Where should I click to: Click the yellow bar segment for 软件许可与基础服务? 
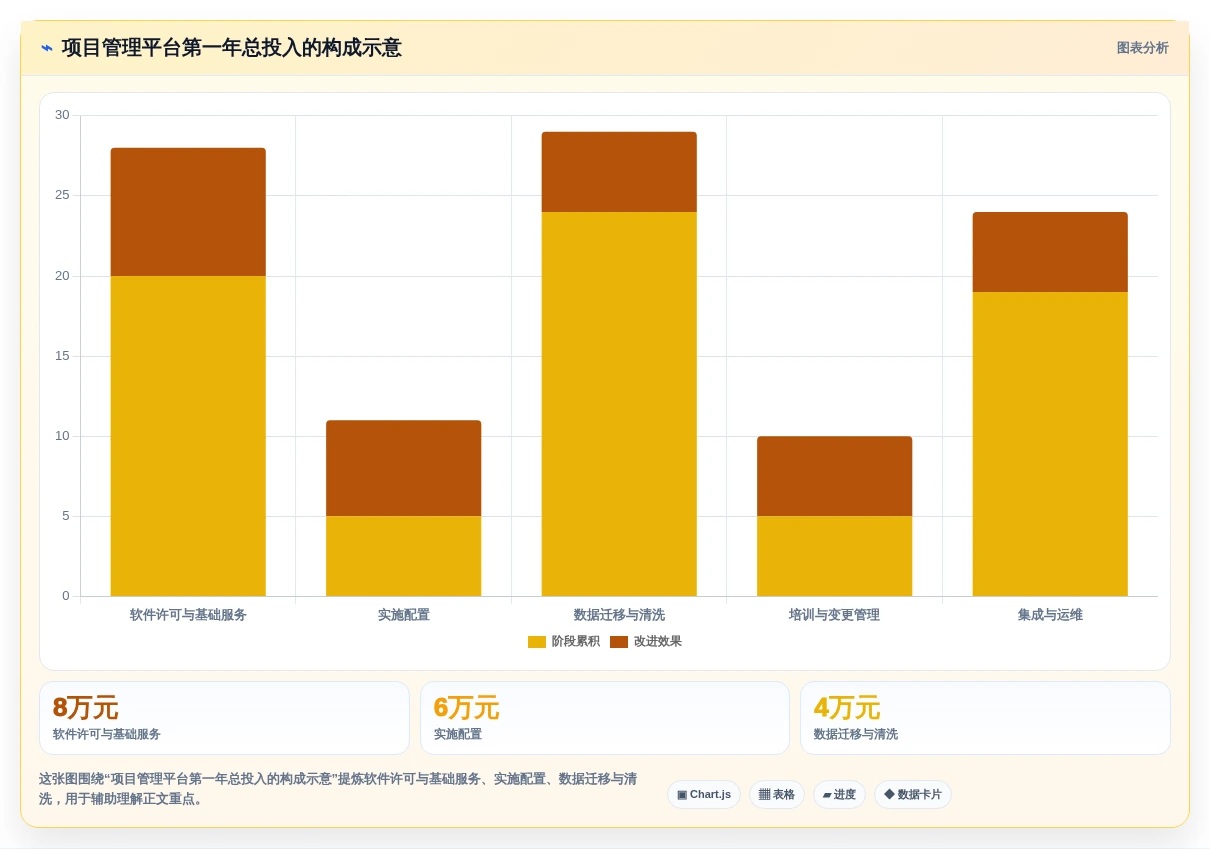tap(188, 436)
